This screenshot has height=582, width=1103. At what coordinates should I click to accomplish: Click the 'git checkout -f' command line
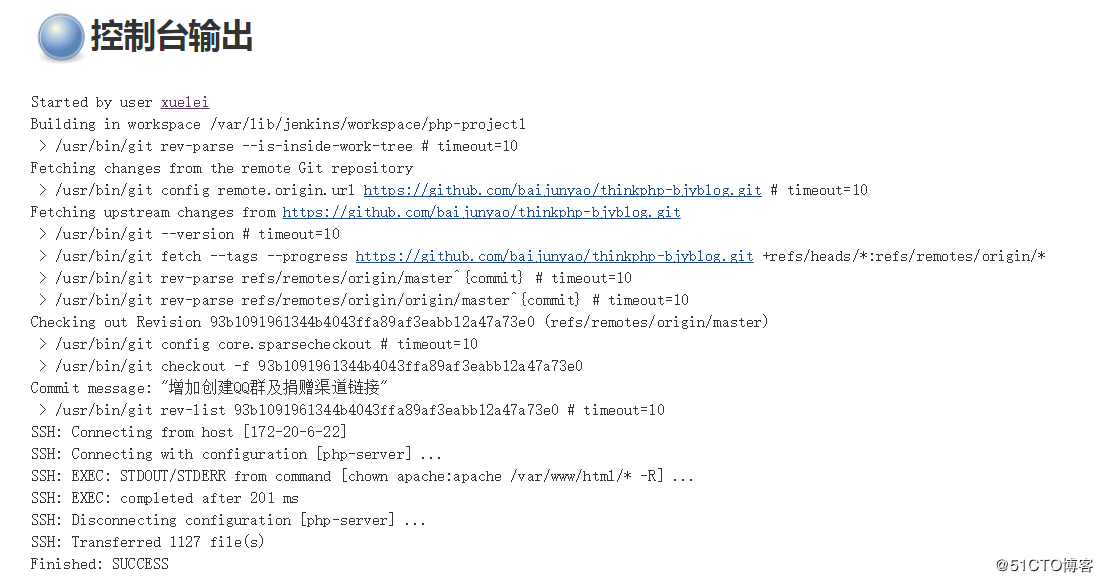point(318,366)
